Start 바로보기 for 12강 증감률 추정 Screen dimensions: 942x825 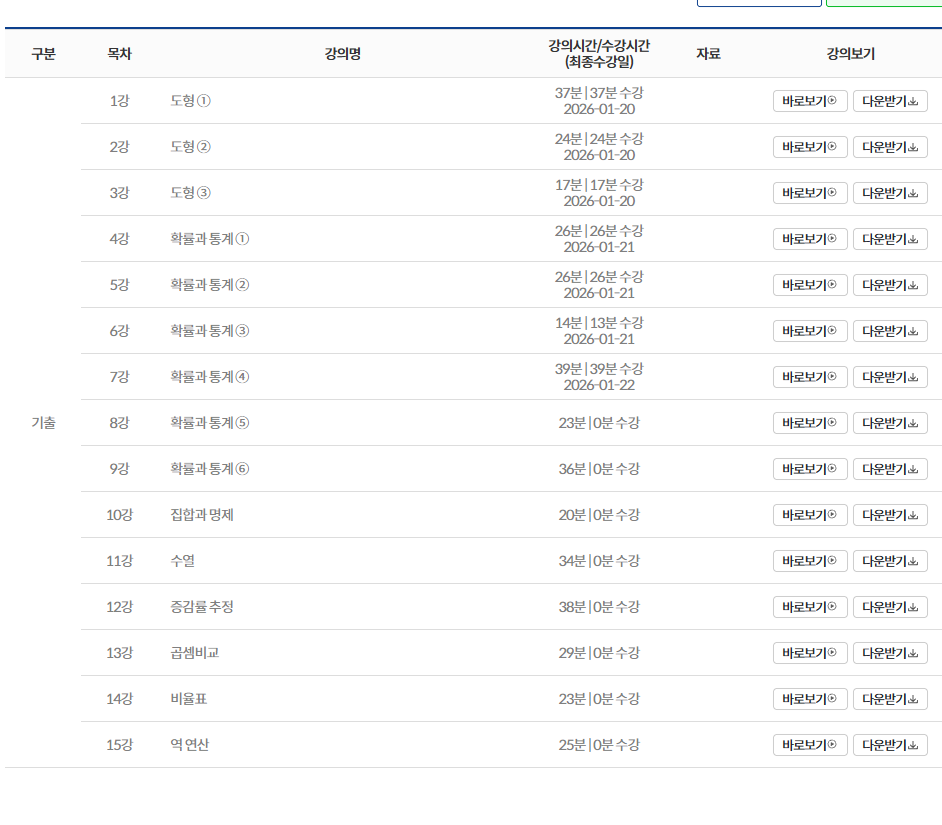click(810, 607)
